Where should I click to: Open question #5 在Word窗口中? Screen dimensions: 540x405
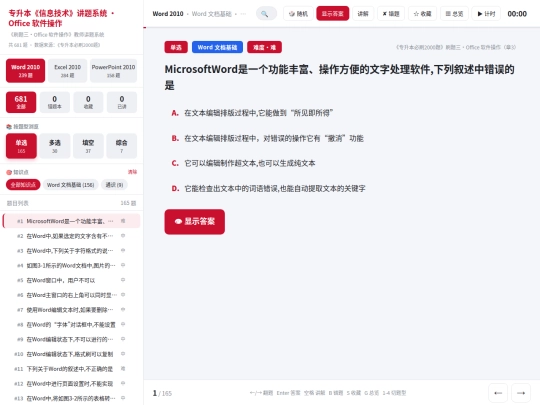click(71, 280)
